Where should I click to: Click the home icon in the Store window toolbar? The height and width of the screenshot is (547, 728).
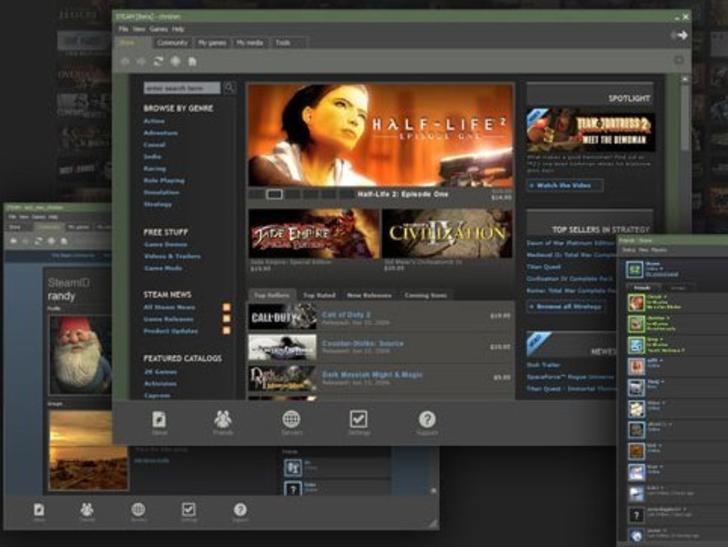pyautogui.click(x=192, y=61)
